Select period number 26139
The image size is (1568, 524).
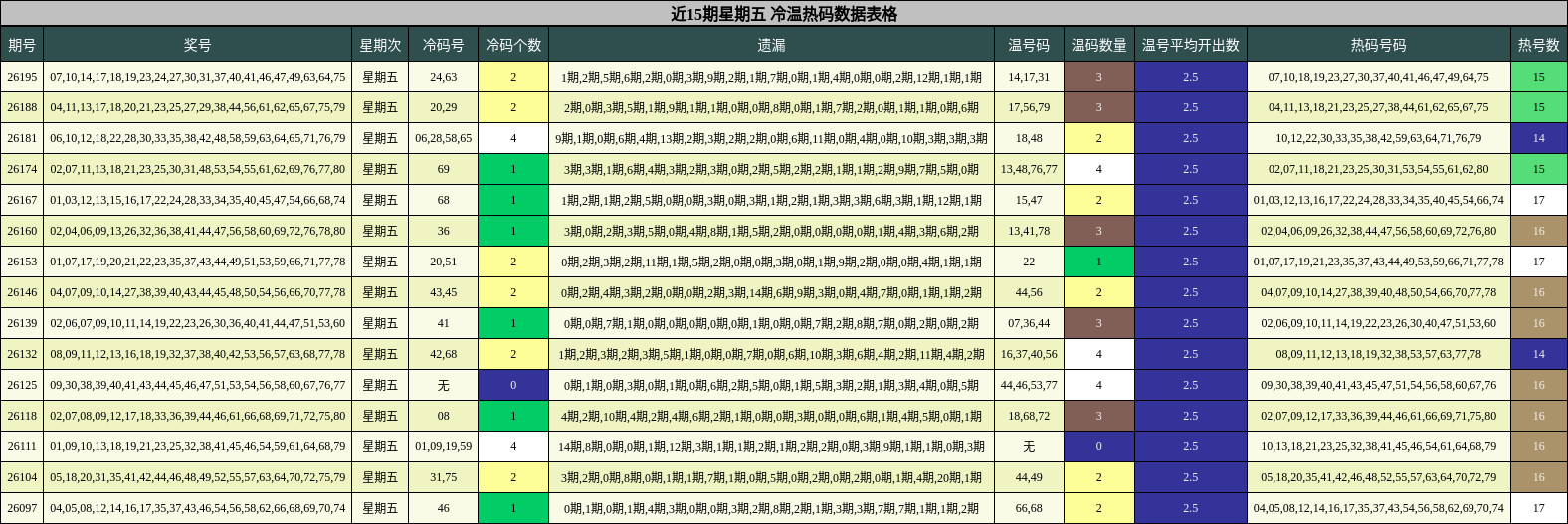[22, 323]
